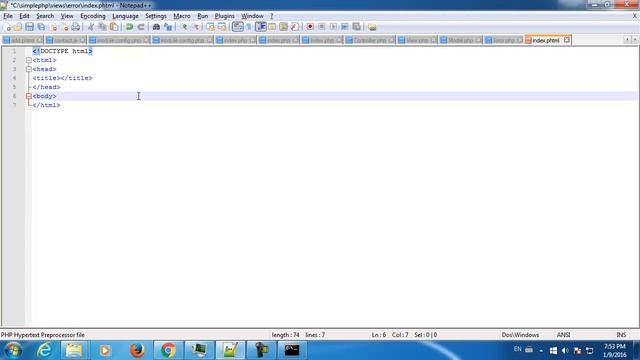Print the document using the printer icon
640x360 pixels.
tap(76, 27)
